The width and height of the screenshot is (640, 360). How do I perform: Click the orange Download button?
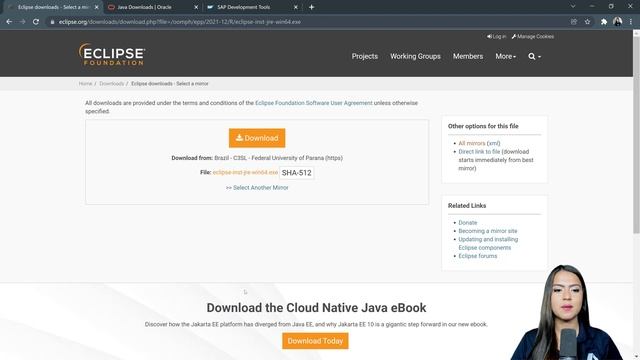tap(257, 138)
